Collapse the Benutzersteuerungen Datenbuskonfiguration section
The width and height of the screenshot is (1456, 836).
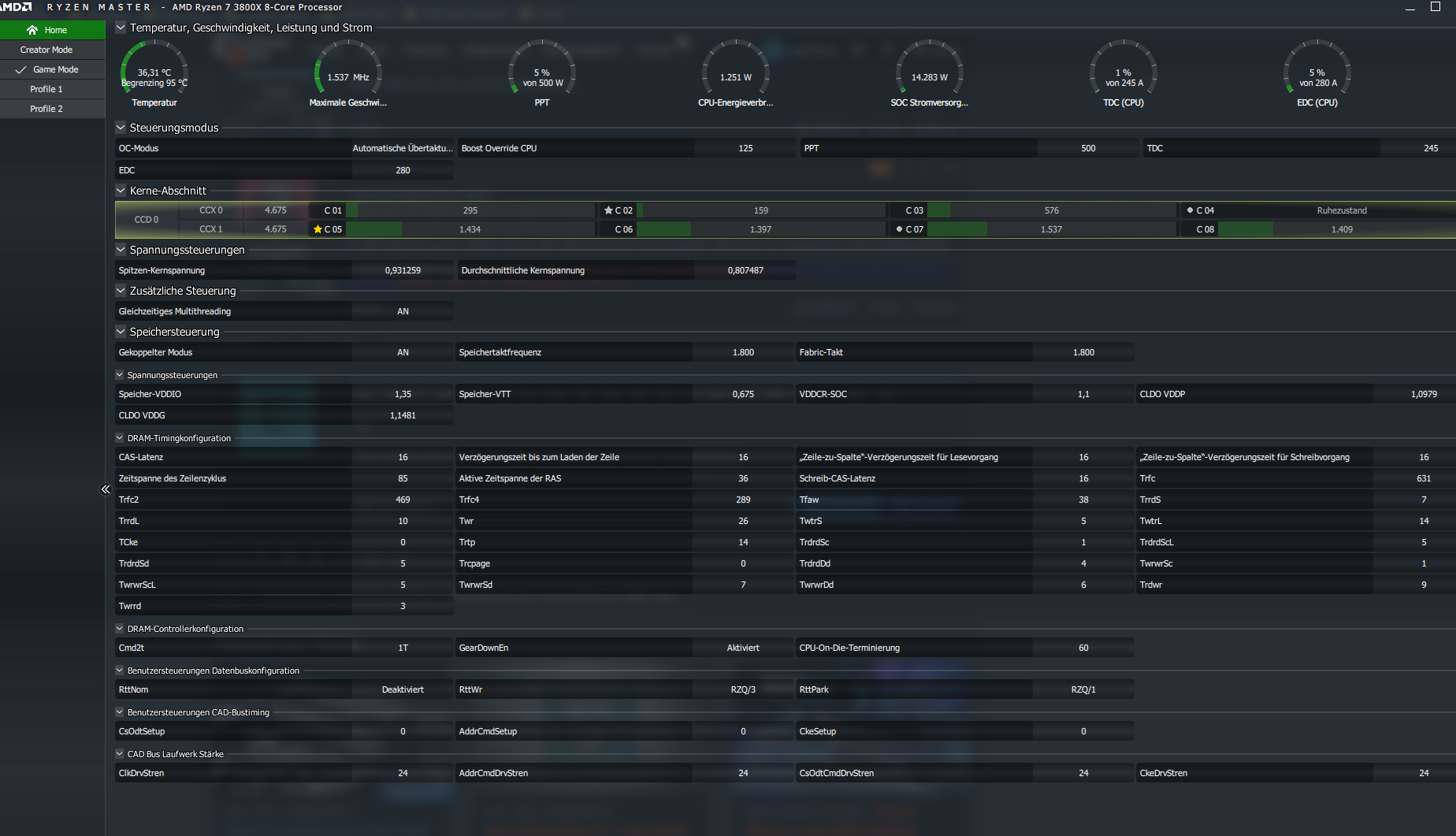coord(120,671)
